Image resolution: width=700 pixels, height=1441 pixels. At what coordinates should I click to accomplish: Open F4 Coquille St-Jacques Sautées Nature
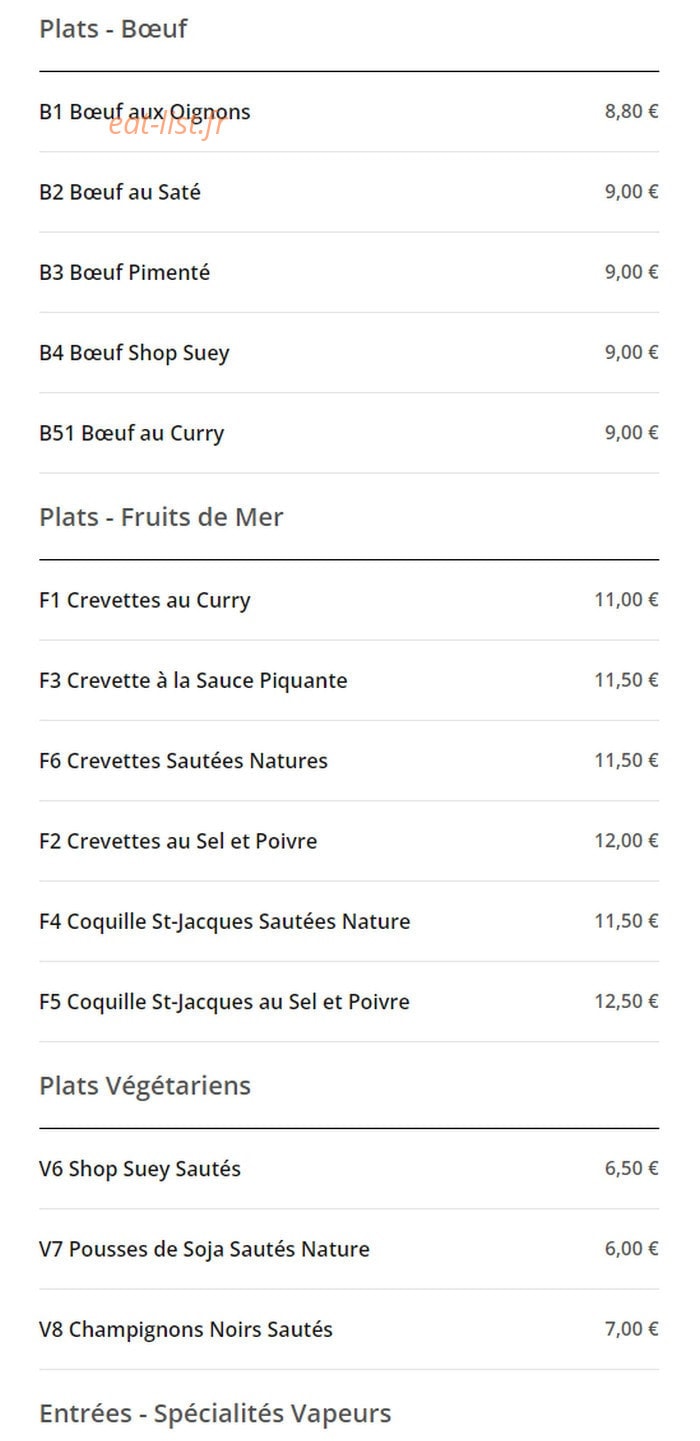point(349,921)
